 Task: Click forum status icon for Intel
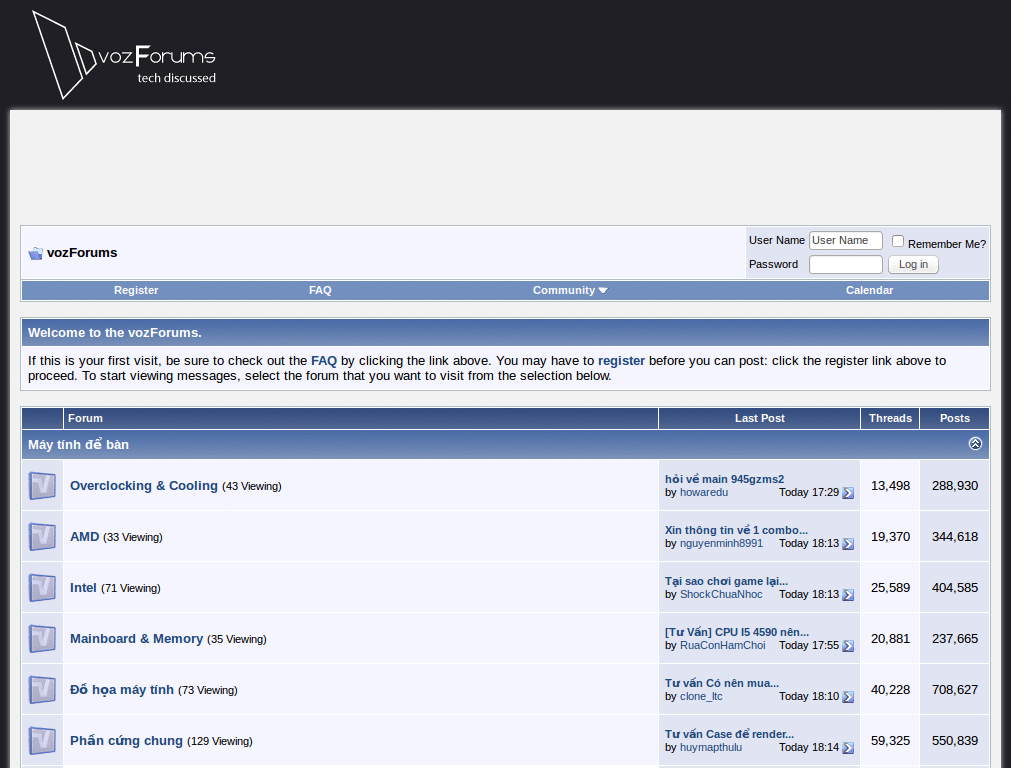[x=42, y=588]
